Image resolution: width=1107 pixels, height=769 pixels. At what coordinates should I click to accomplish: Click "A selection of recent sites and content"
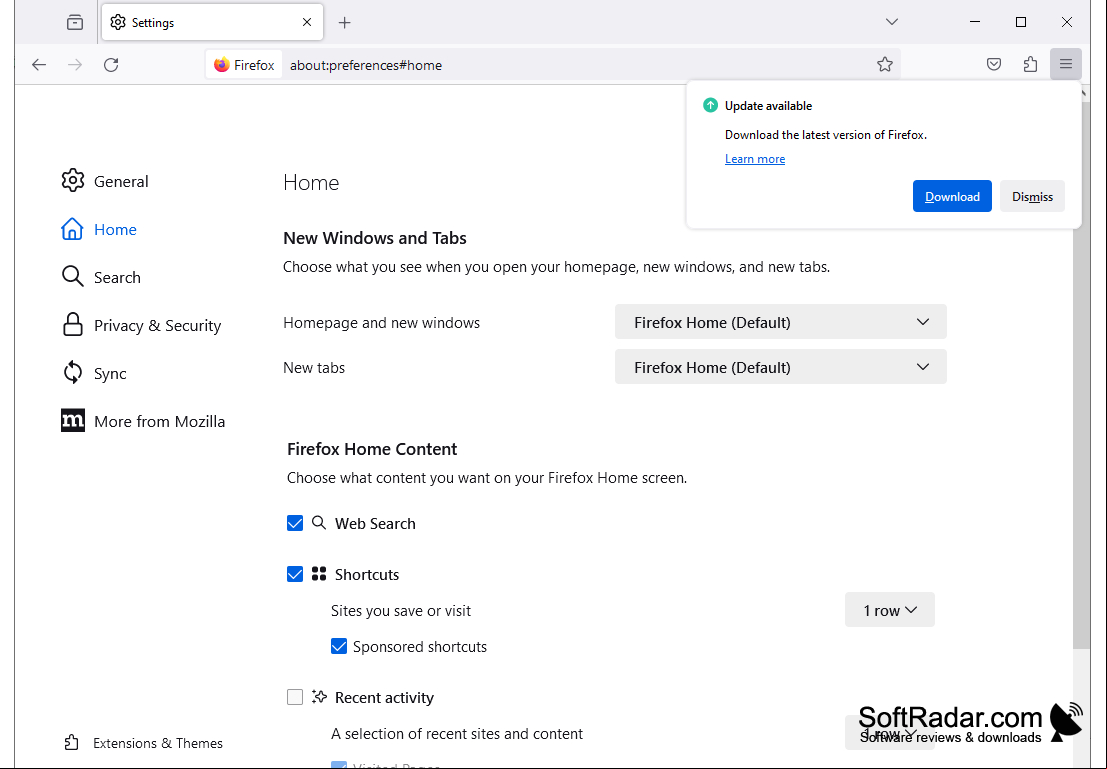tap(457, 734)
